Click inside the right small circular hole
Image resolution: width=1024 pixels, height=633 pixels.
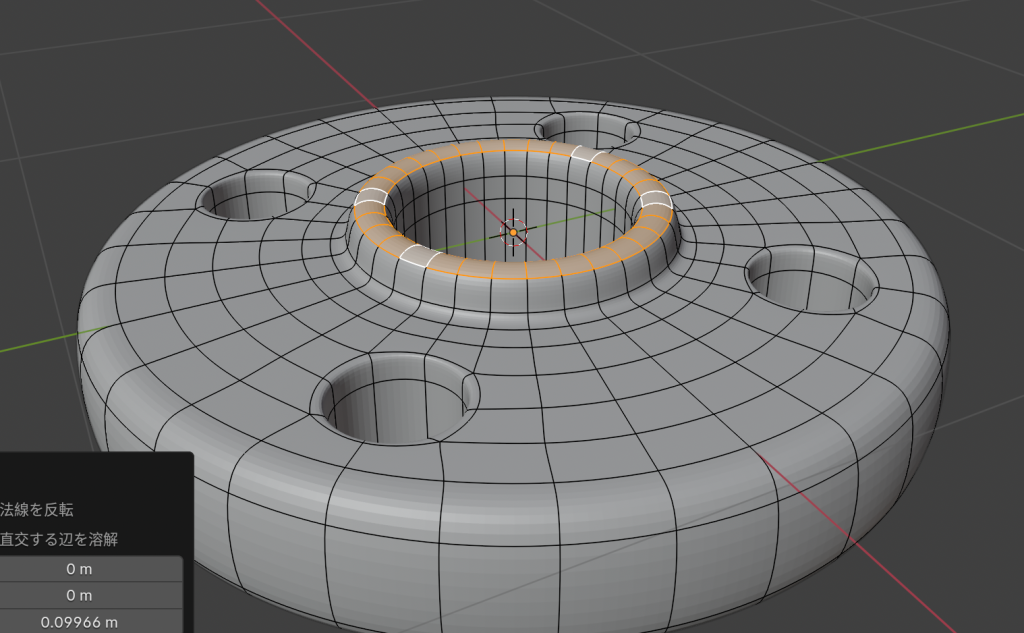(810, 283)
